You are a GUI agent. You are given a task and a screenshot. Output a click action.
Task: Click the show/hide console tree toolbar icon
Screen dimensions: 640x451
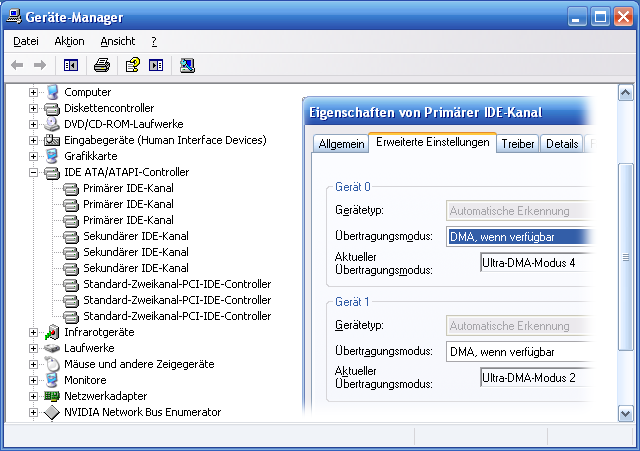click(71, 65)
